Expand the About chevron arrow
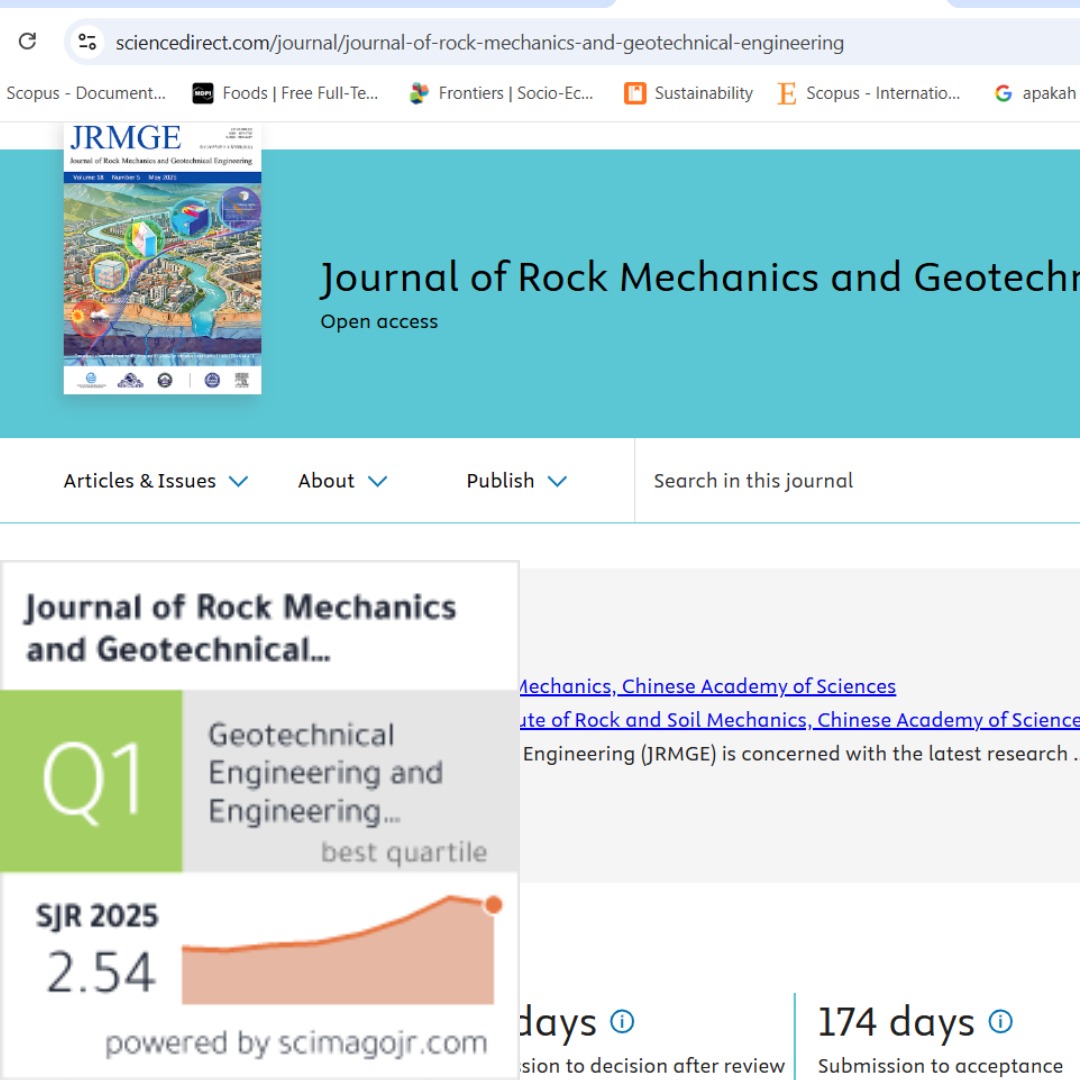Screen dimensions: 1080x1080 pos(377,481)
